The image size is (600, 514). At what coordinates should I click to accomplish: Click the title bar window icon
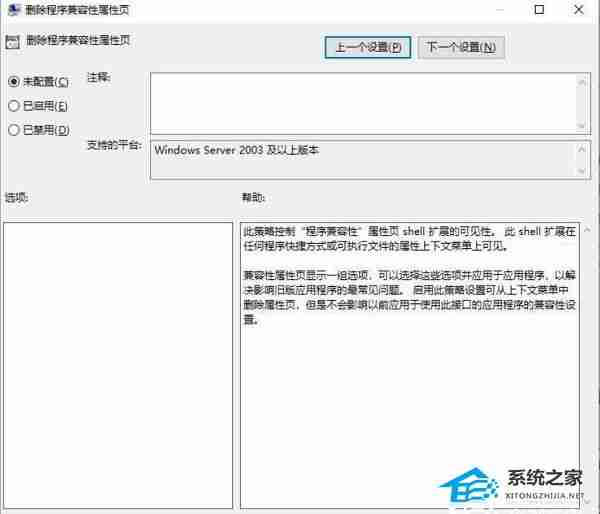[x=14, y=10]
